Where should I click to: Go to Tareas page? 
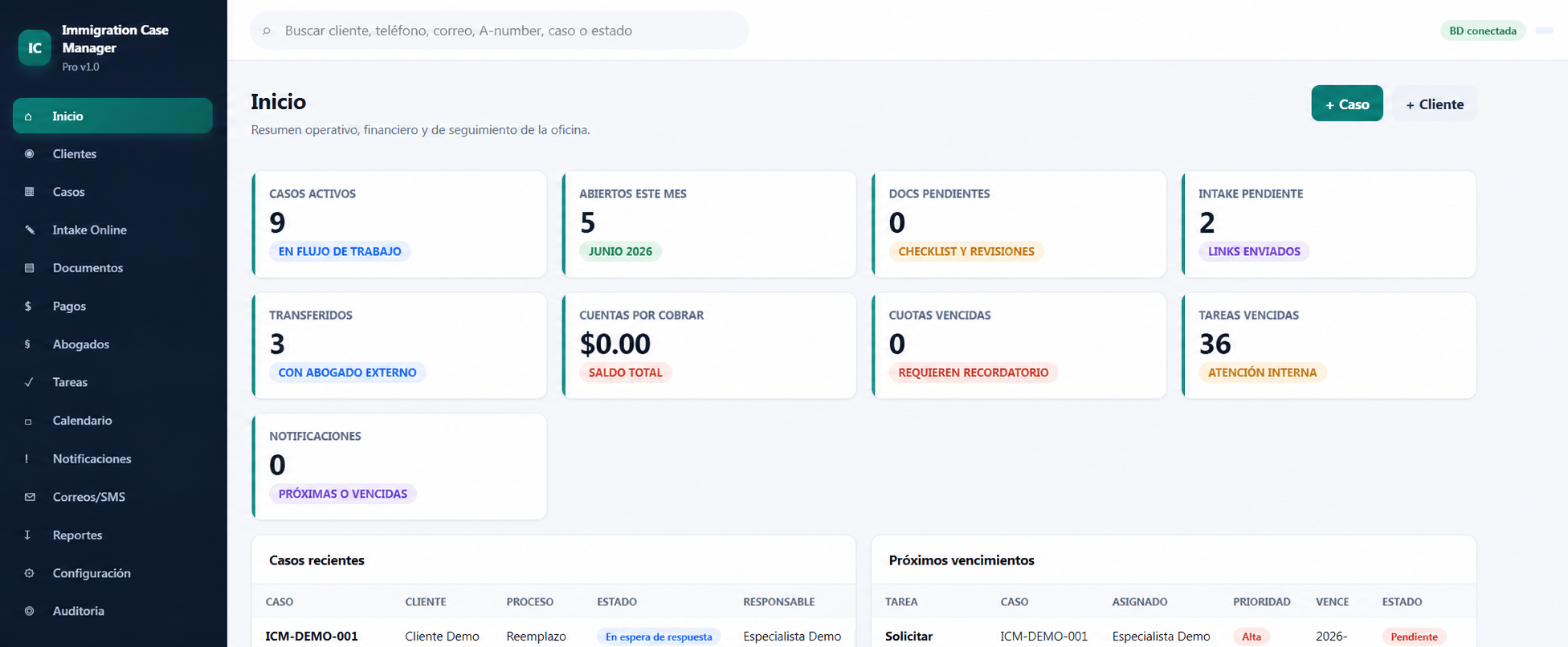(x=112, y=382)
